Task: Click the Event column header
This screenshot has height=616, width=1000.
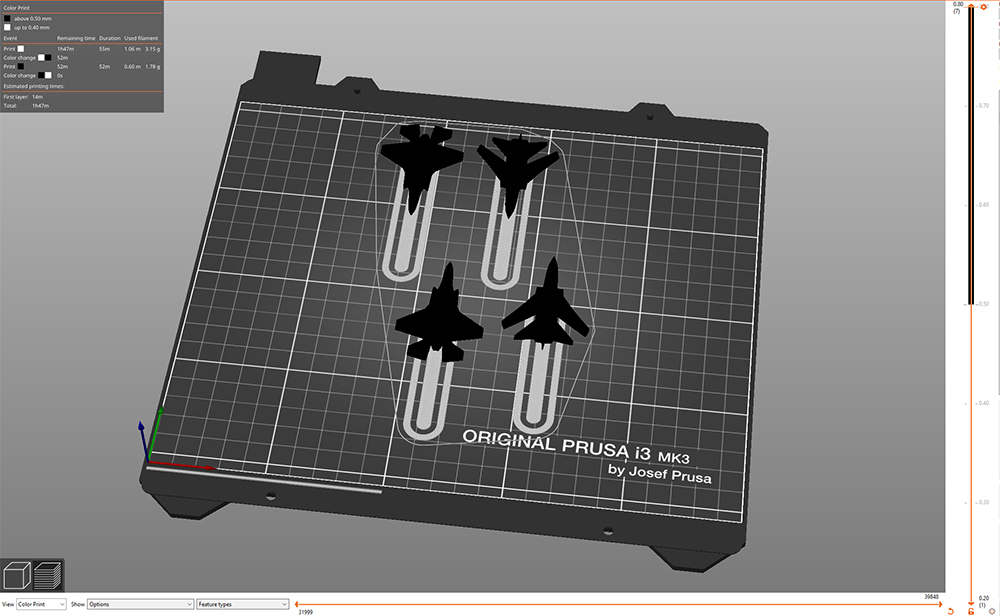Action: (x=11, y=38)
